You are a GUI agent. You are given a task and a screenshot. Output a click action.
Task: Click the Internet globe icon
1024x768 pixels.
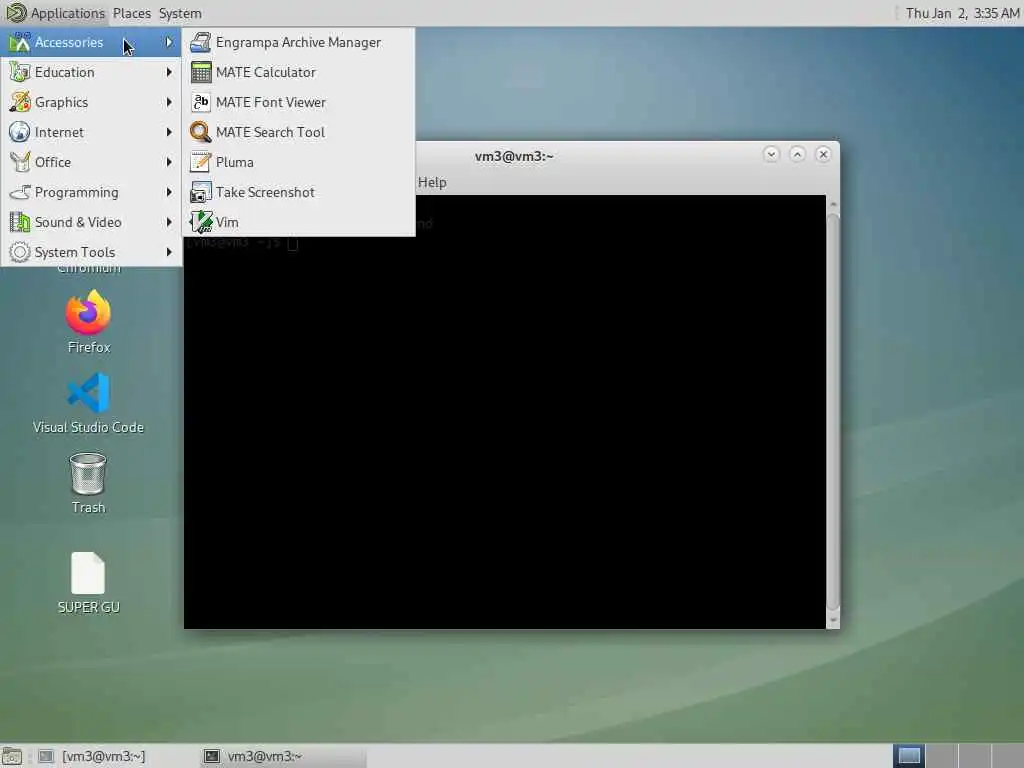pyautogui.click(x=20, y=133)
